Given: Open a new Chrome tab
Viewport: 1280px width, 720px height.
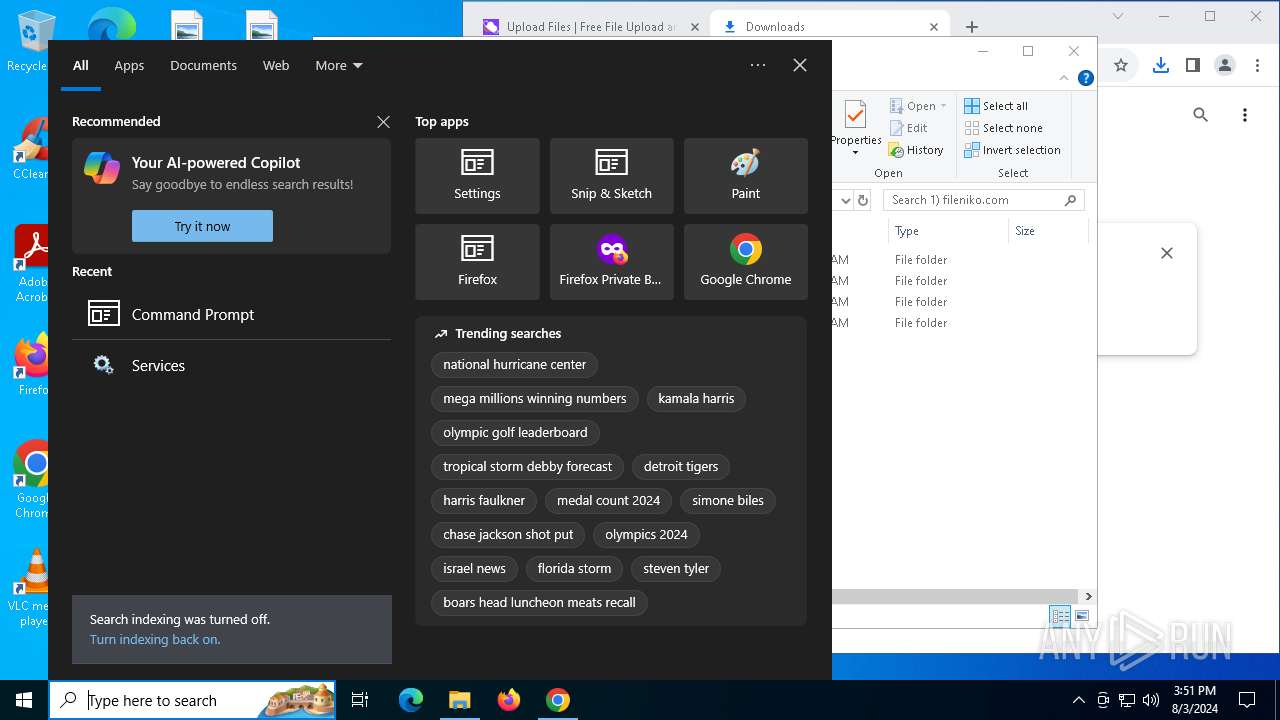Looking at the screenshot, I should pos(971,27).
